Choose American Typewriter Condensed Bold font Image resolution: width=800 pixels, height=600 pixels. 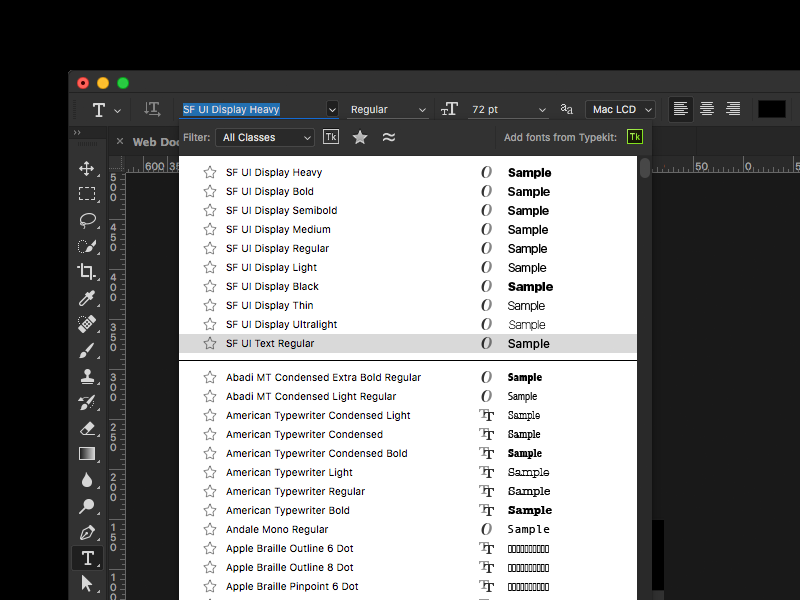[x=408, y=454]
